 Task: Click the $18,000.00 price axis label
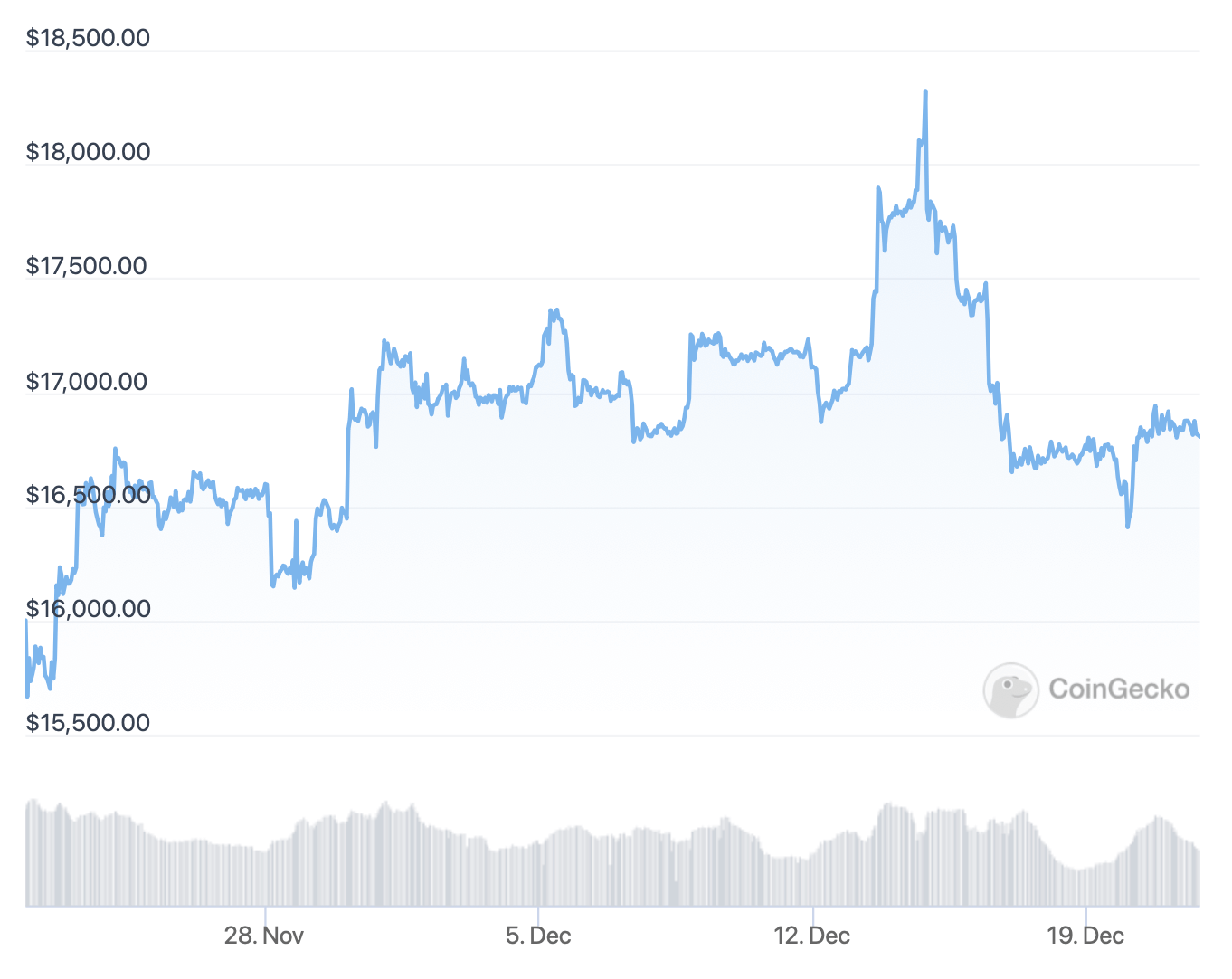(x=88, y=152)
